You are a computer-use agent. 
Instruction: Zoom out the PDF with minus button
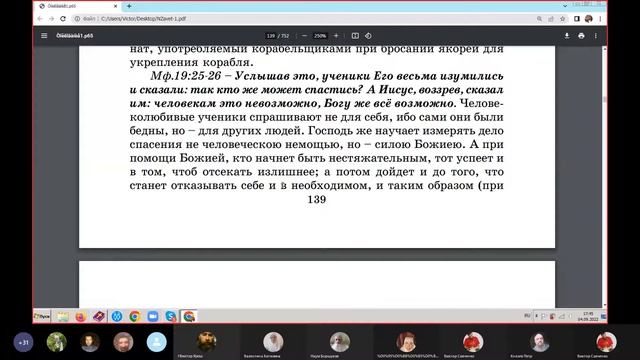tap(304, 36)
